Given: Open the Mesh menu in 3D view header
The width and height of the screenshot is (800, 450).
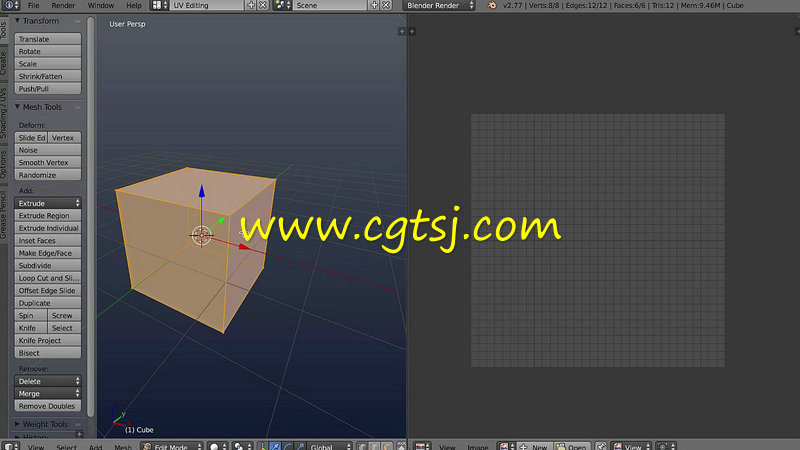Looking at the screenshot, I should tap(122, 447).
